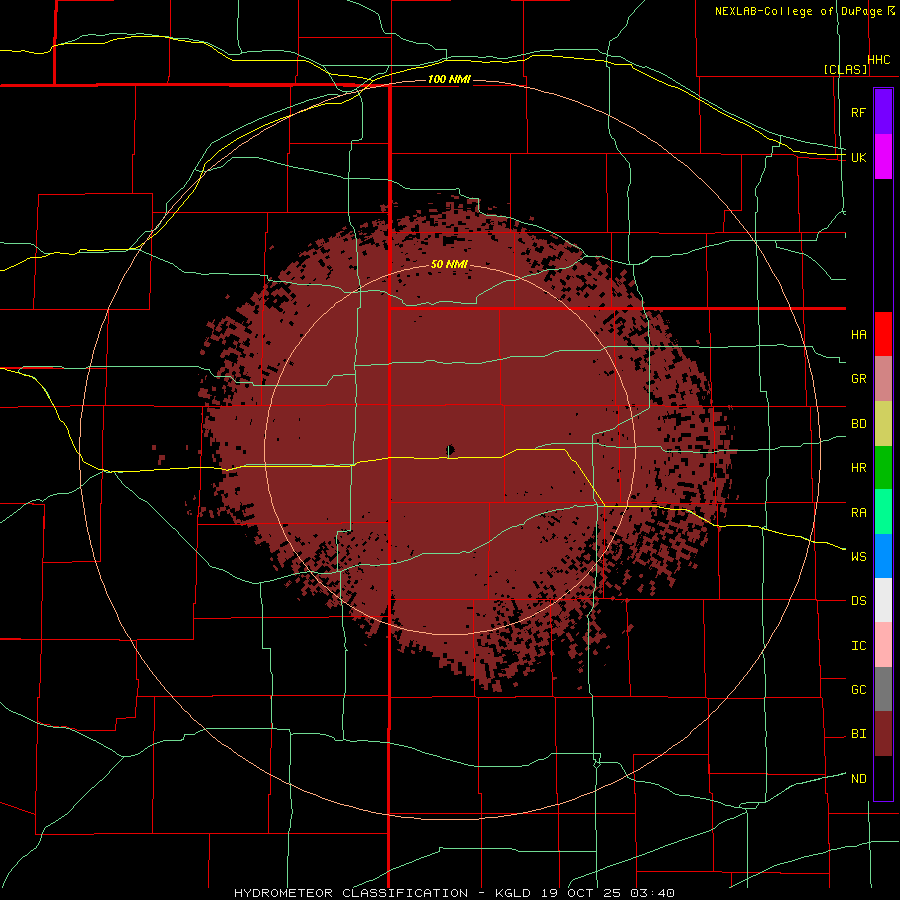This screenshot has height=900, width=900.
Task: Click the HHC product code label
Action: [x=879, y=60]
